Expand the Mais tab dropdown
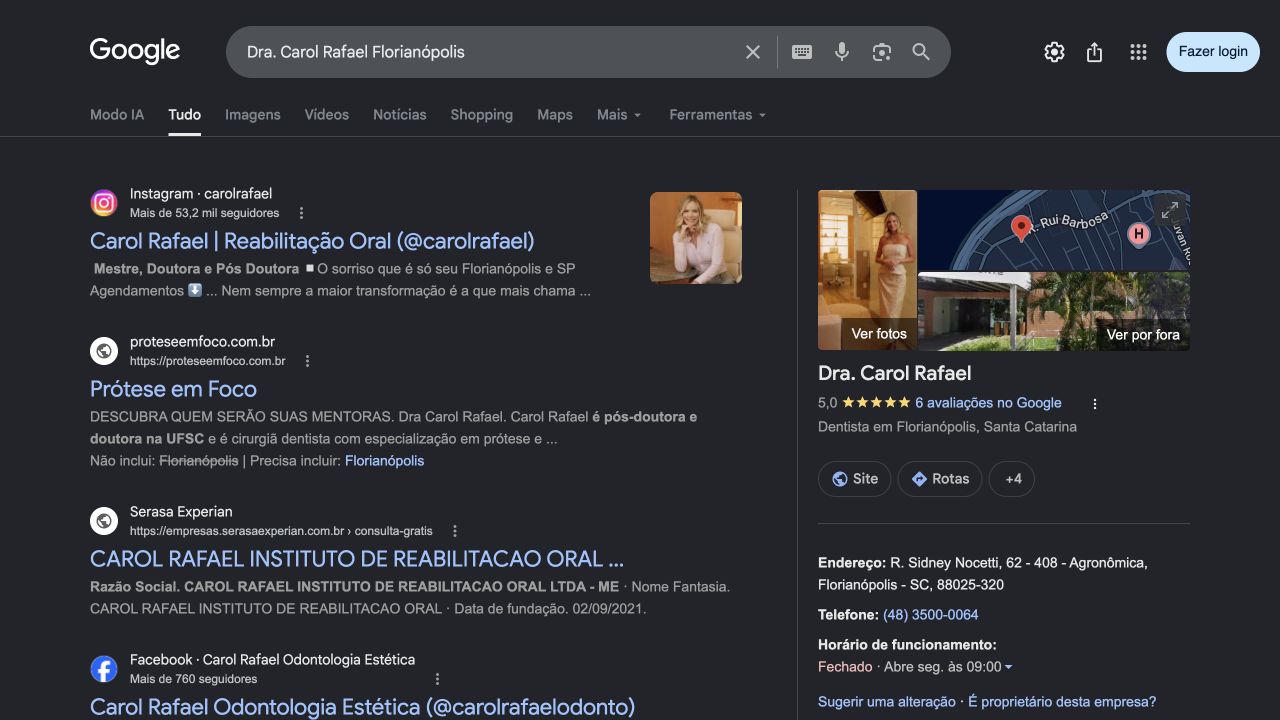1280x720 pixels. (619, 115)
